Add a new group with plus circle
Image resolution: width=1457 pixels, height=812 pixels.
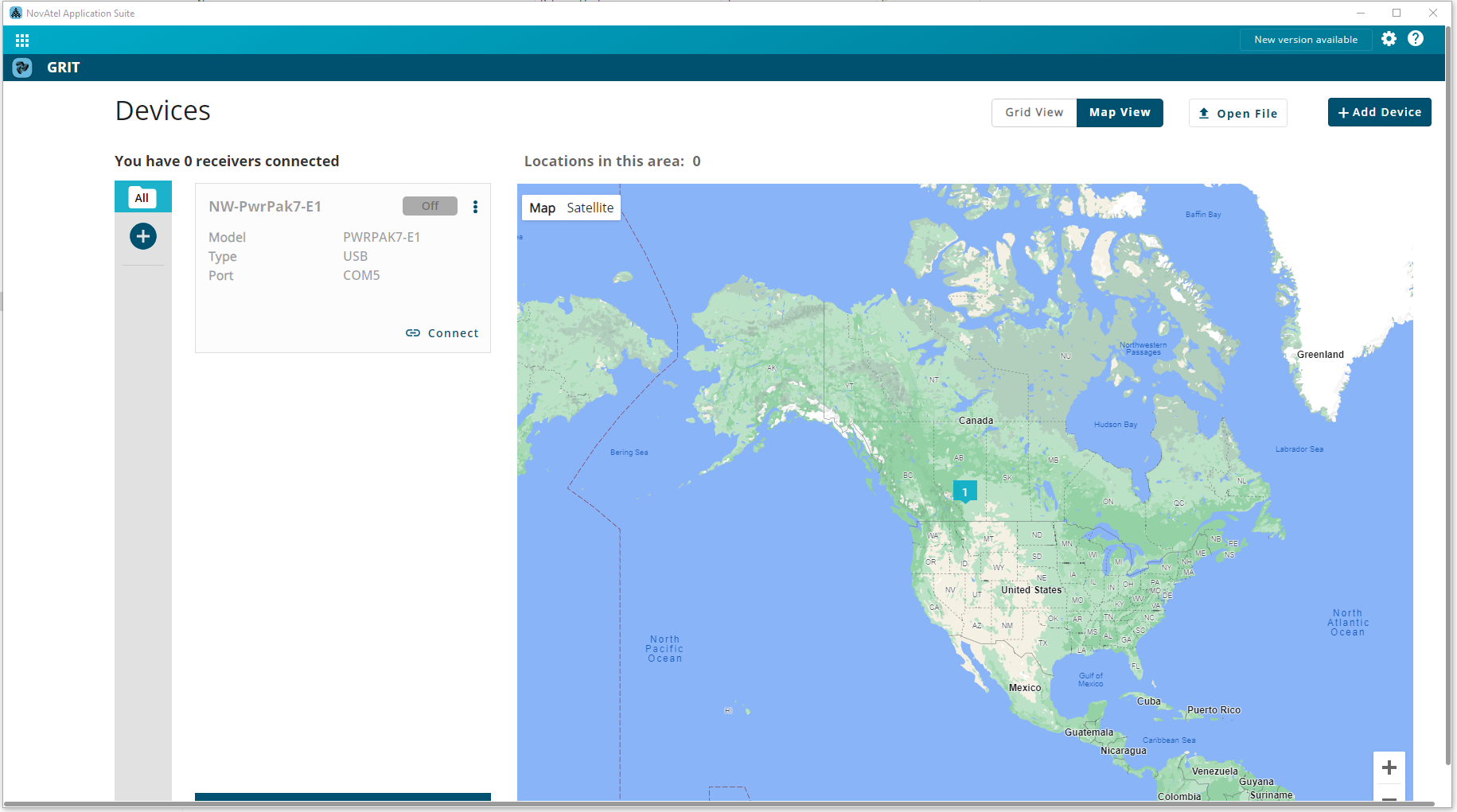[x=143, y=236]
